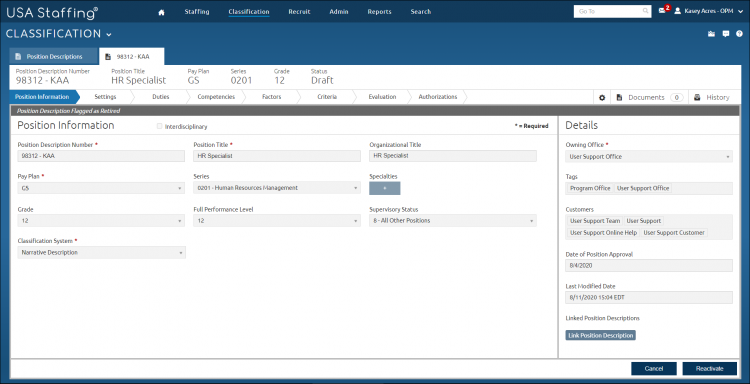Image resolution: width=750 pixels, height=384 pixels.
Task: Open the Reports menu
Action: 379,12
